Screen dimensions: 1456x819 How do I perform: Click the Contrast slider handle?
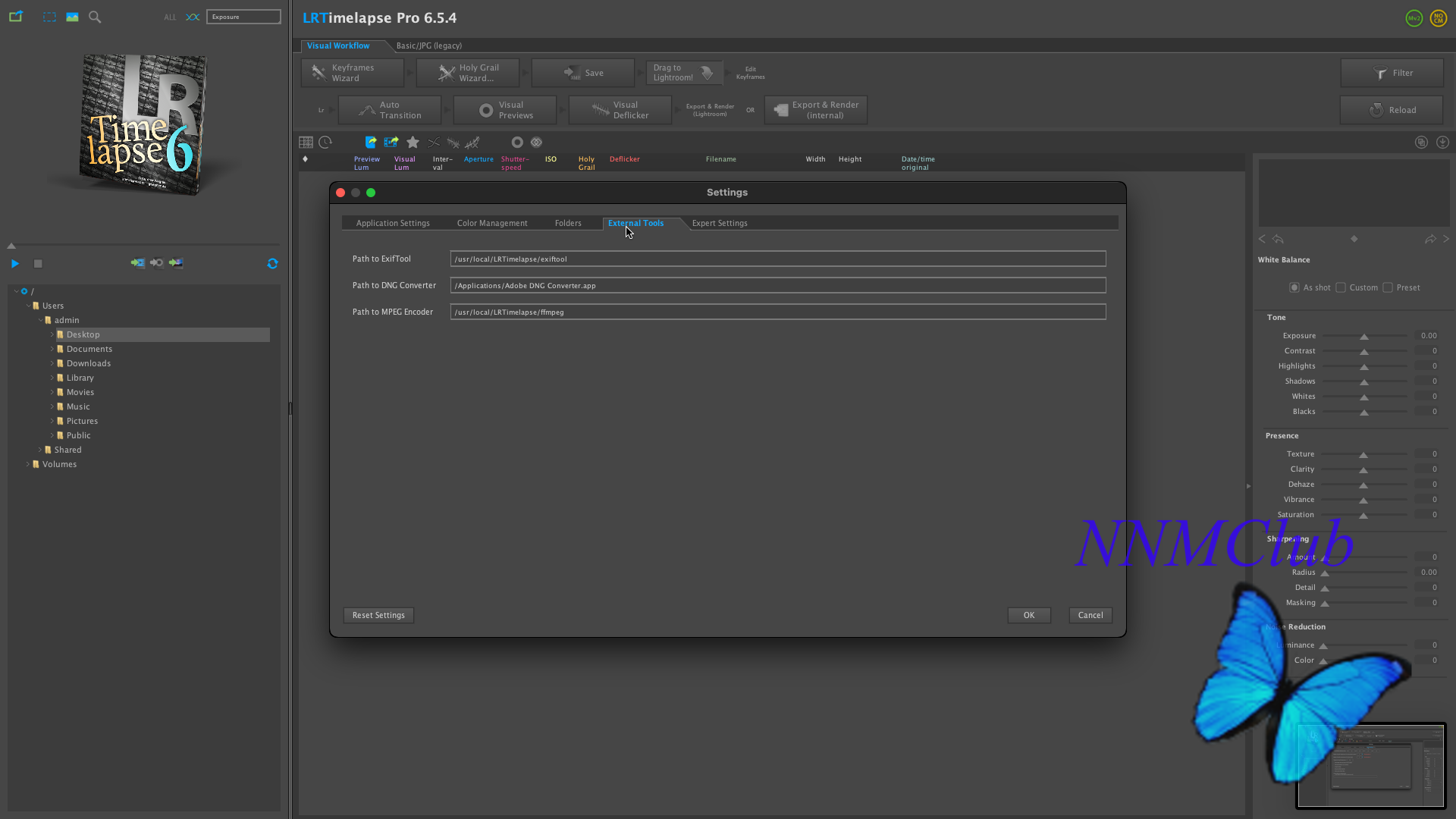pyautogui.click(x=1364, y=351)
